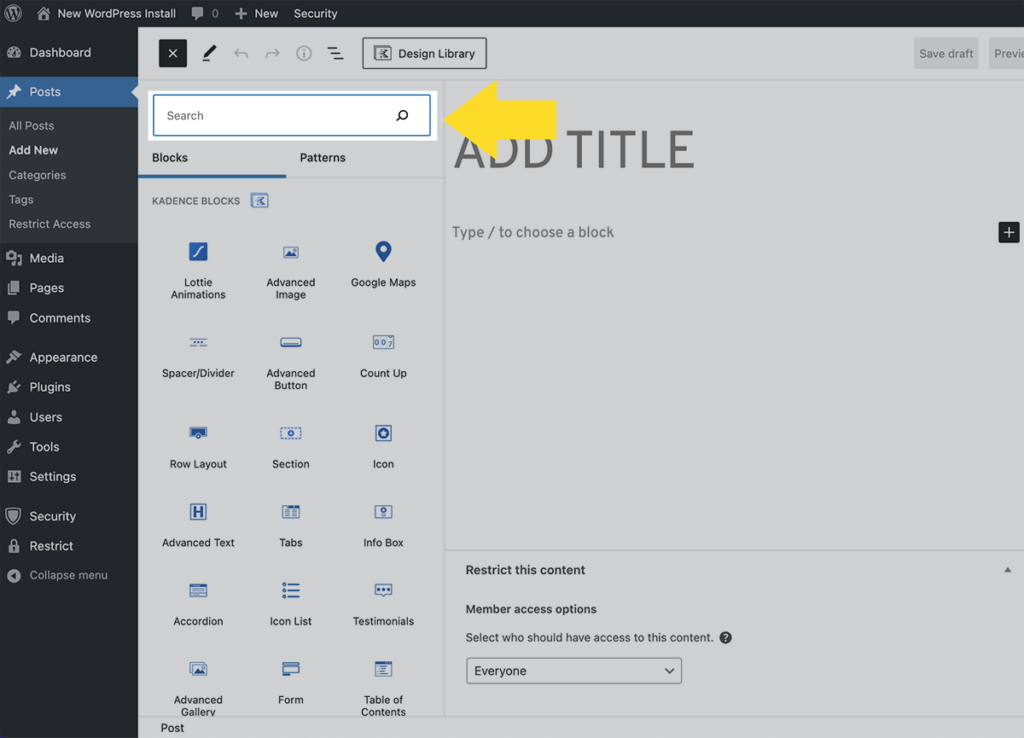The image size is (1024, 738).
Task: Open the Settings menu
Action: click(x=69, y=477)
